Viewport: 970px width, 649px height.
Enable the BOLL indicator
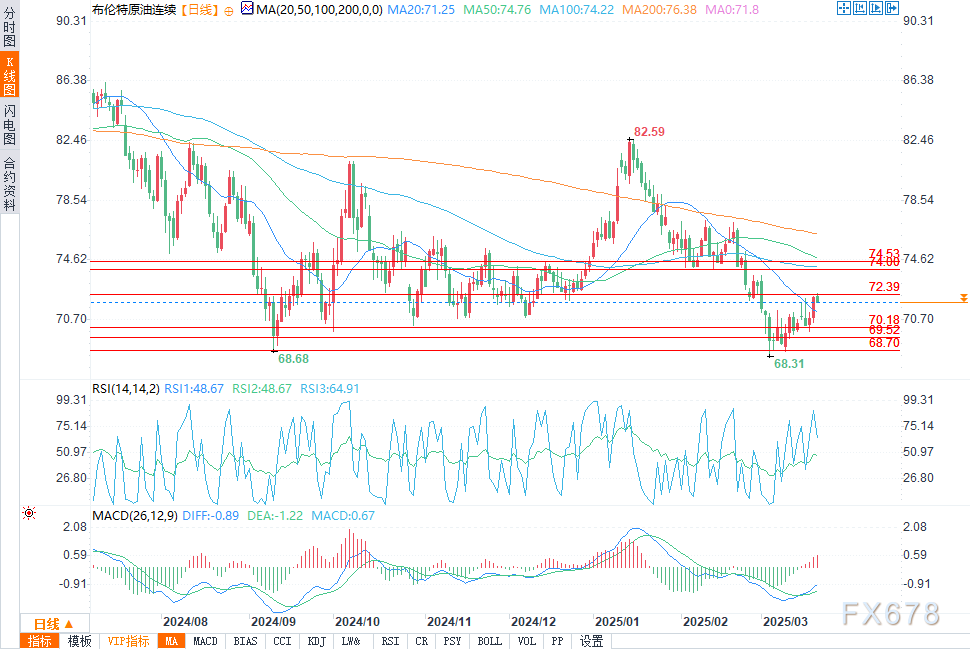(490, 641)
